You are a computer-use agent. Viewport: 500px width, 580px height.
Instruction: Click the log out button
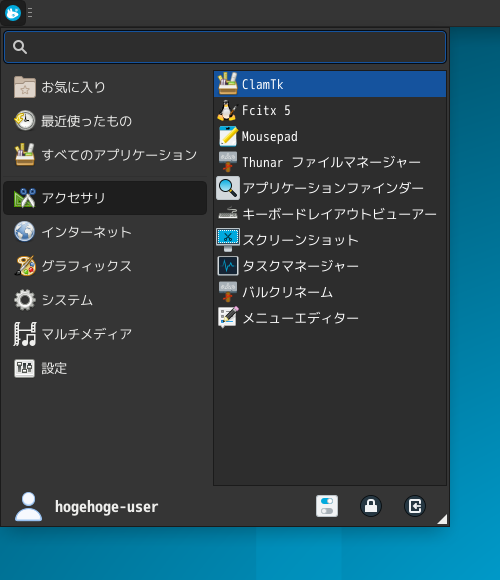click(x=415, y=506)
